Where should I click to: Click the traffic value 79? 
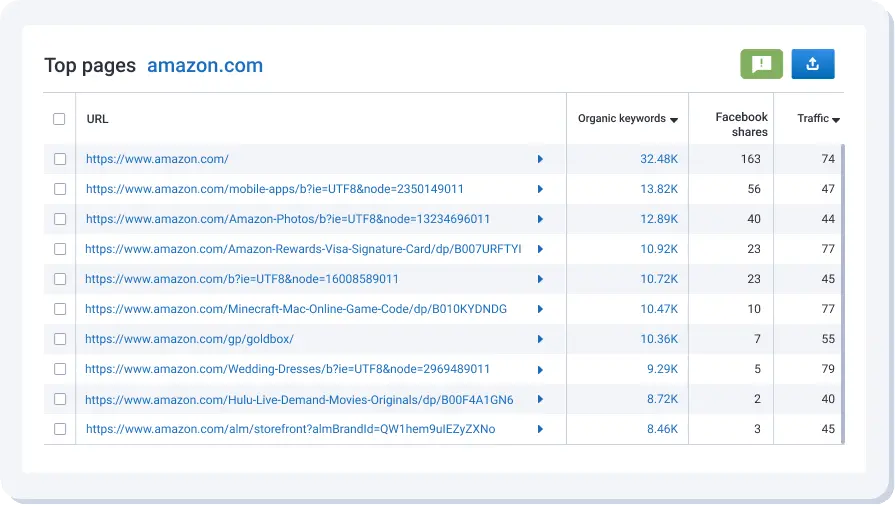coord(828,369)
